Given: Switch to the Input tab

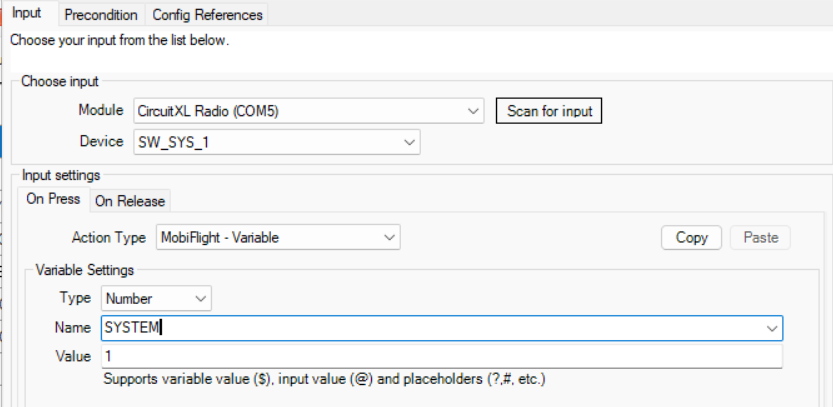Looking at the screenshot, I should (27, 14).
